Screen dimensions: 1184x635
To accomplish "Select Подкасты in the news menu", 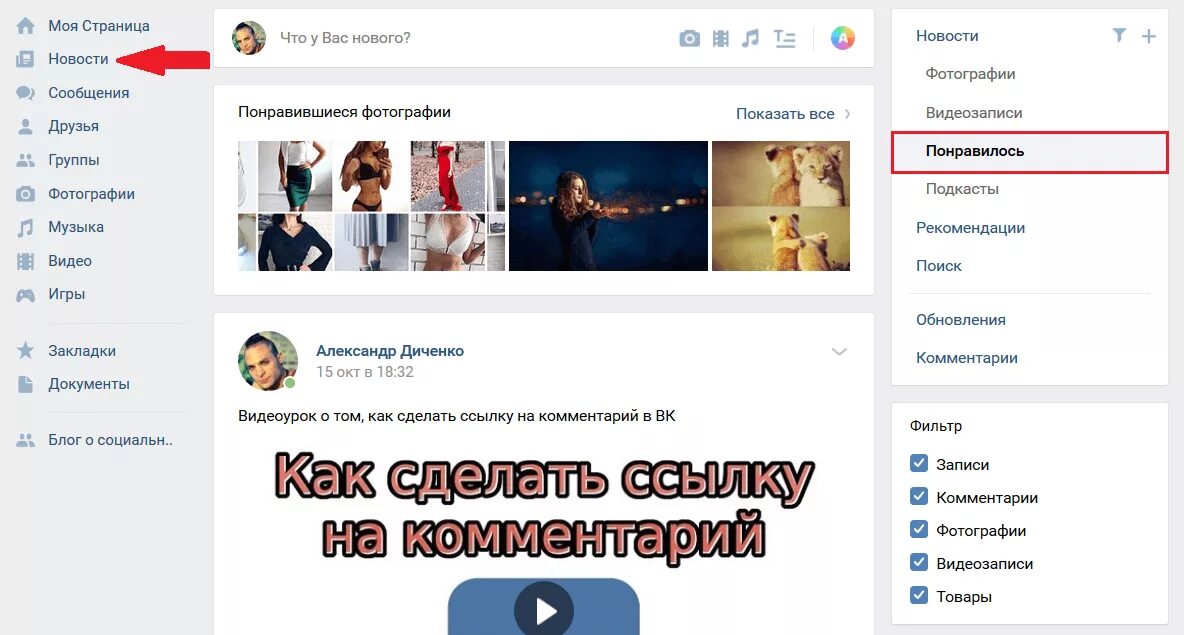I will [x=962, y=189].
